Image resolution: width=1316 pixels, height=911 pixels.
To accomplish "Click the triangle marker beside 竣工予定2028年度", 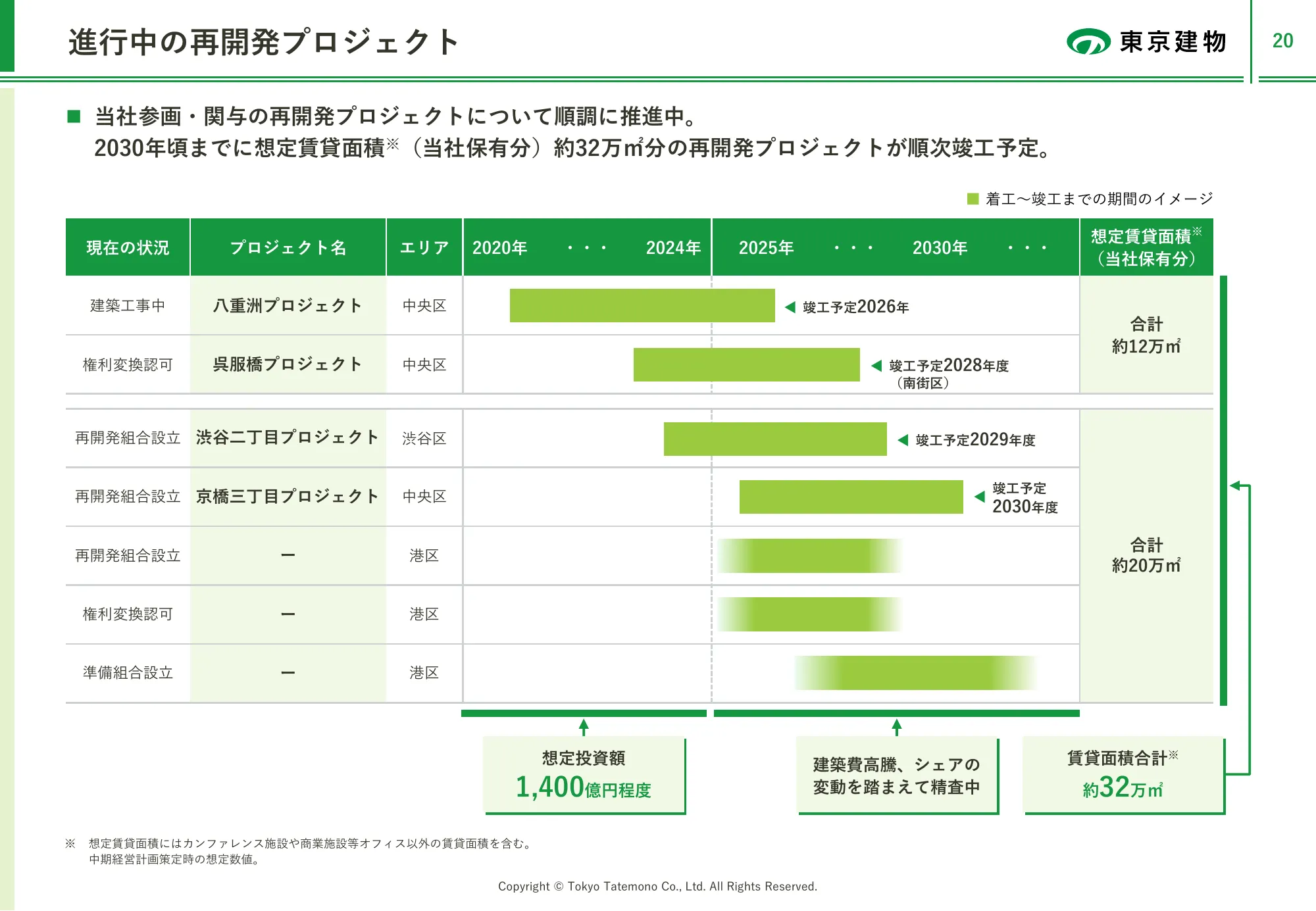I will [x=876, y=366].
